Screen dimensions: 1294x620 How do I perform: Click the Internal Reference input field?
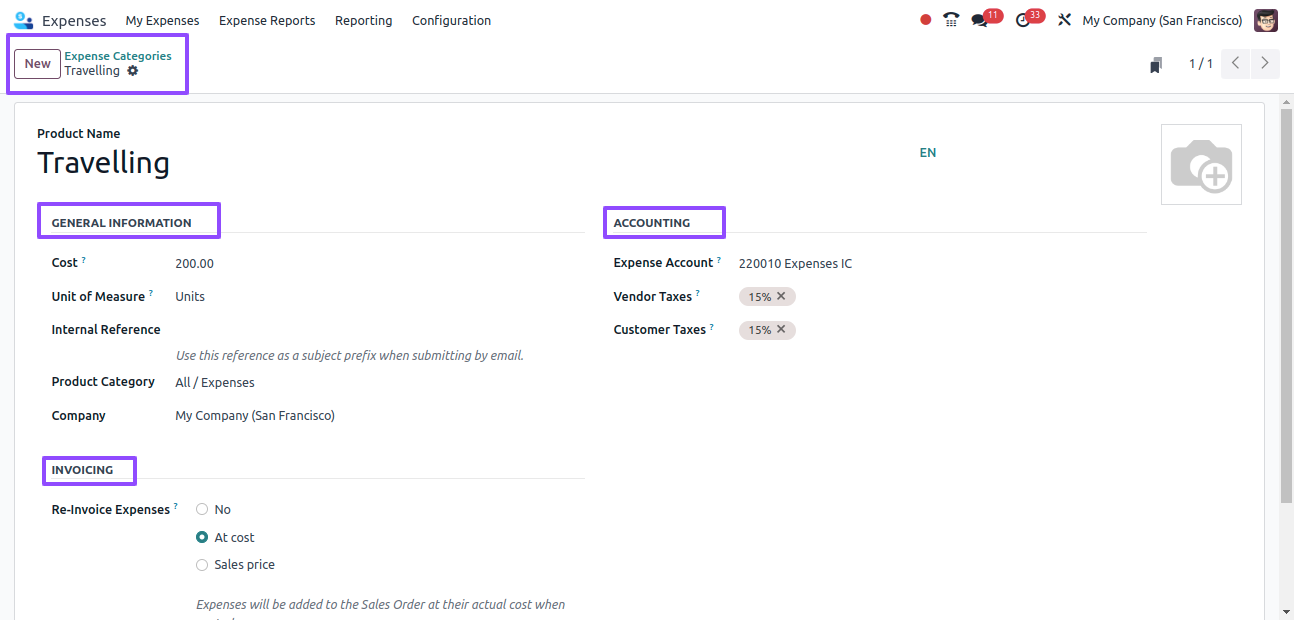379,329
